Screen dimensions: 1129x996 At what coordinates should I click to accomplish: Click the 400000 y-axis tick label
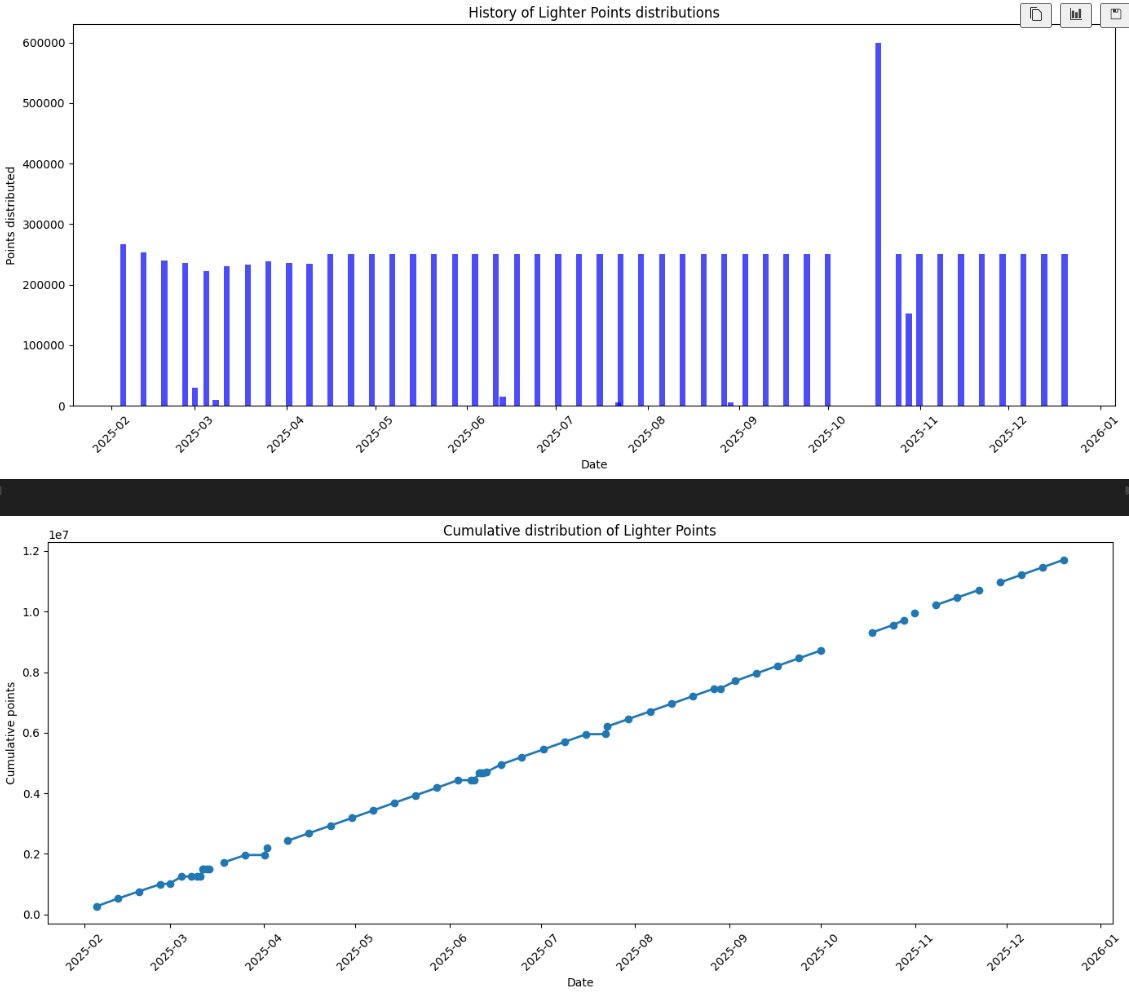coord(43,164)
